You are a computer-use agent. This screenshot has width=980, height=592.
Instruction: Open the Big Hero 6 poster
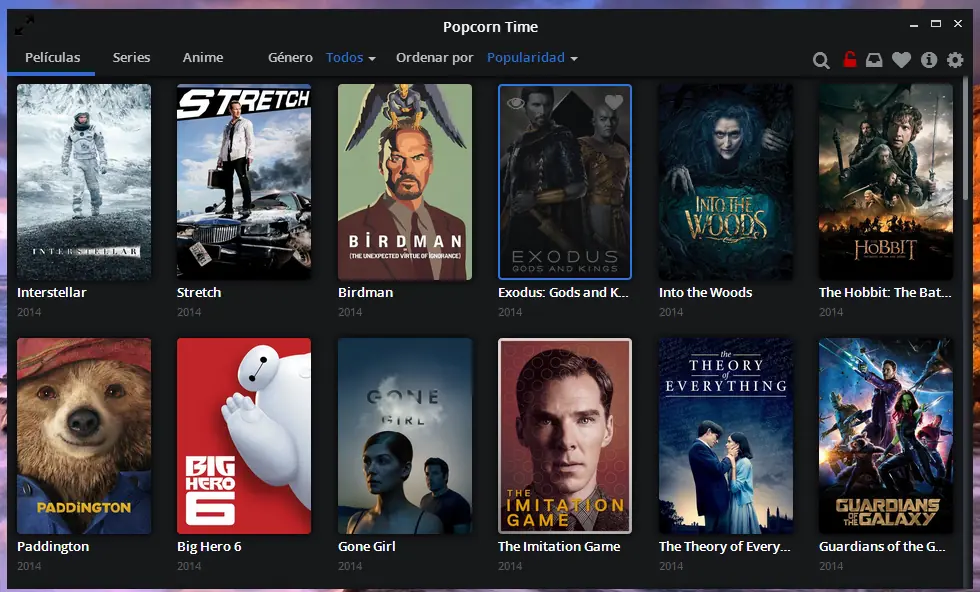244,436
